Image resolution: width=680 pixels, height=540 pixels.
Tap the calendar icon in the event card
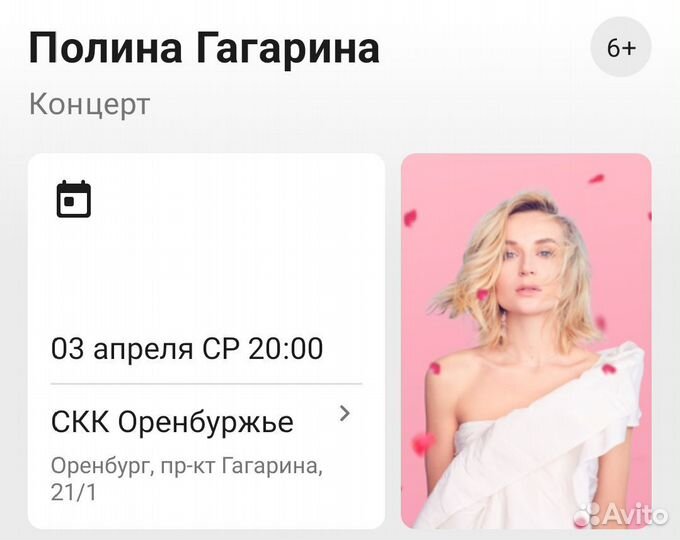74,199
